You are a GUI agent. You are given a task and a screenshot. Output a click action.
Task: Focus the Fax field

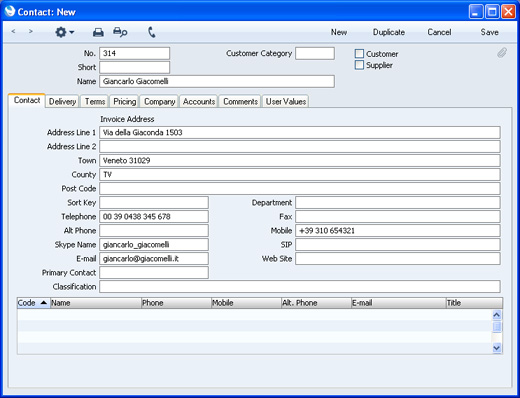point(398,217)
